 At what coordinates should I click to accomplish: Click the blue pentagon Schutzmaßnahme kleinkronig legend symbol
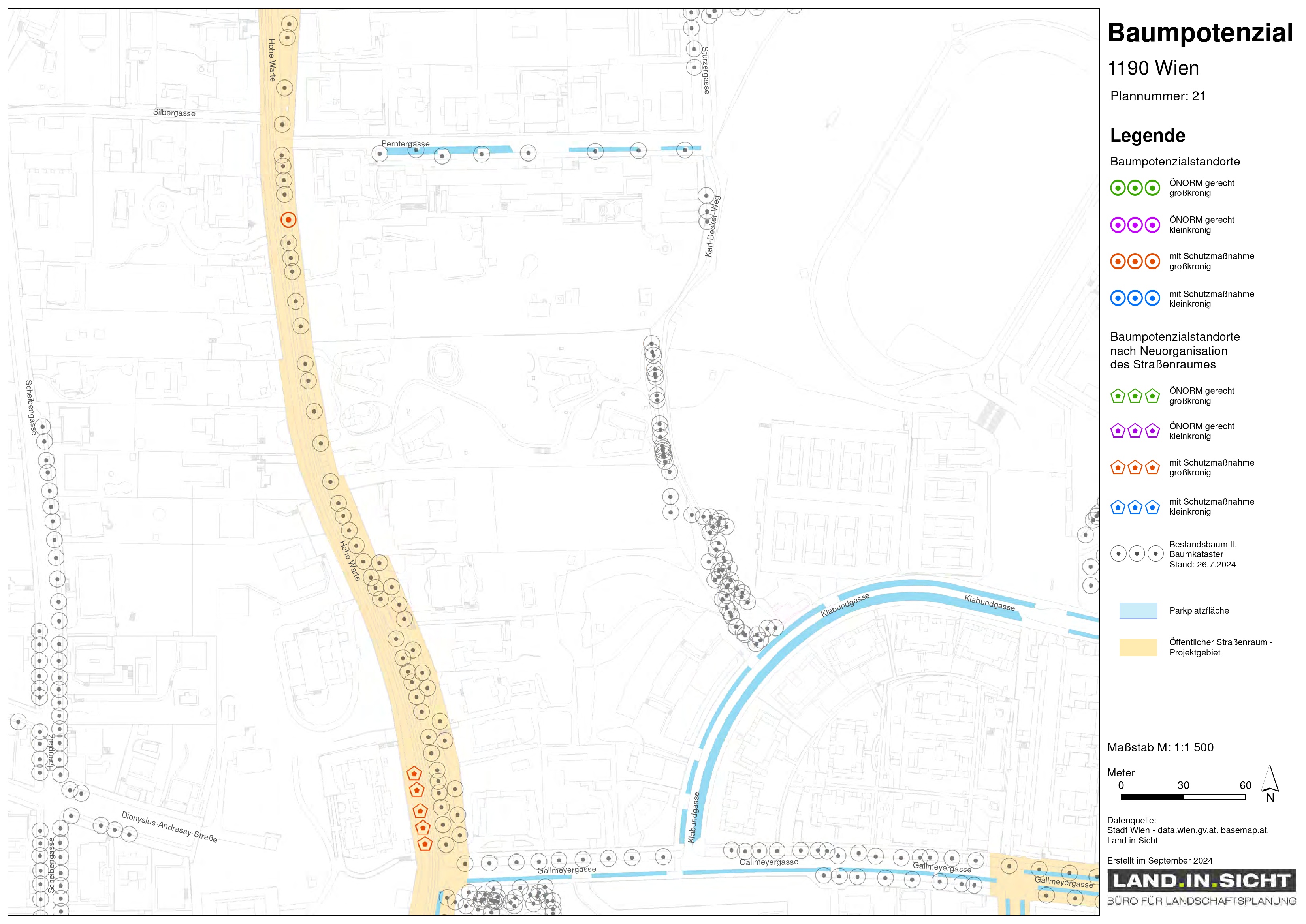1135,507
